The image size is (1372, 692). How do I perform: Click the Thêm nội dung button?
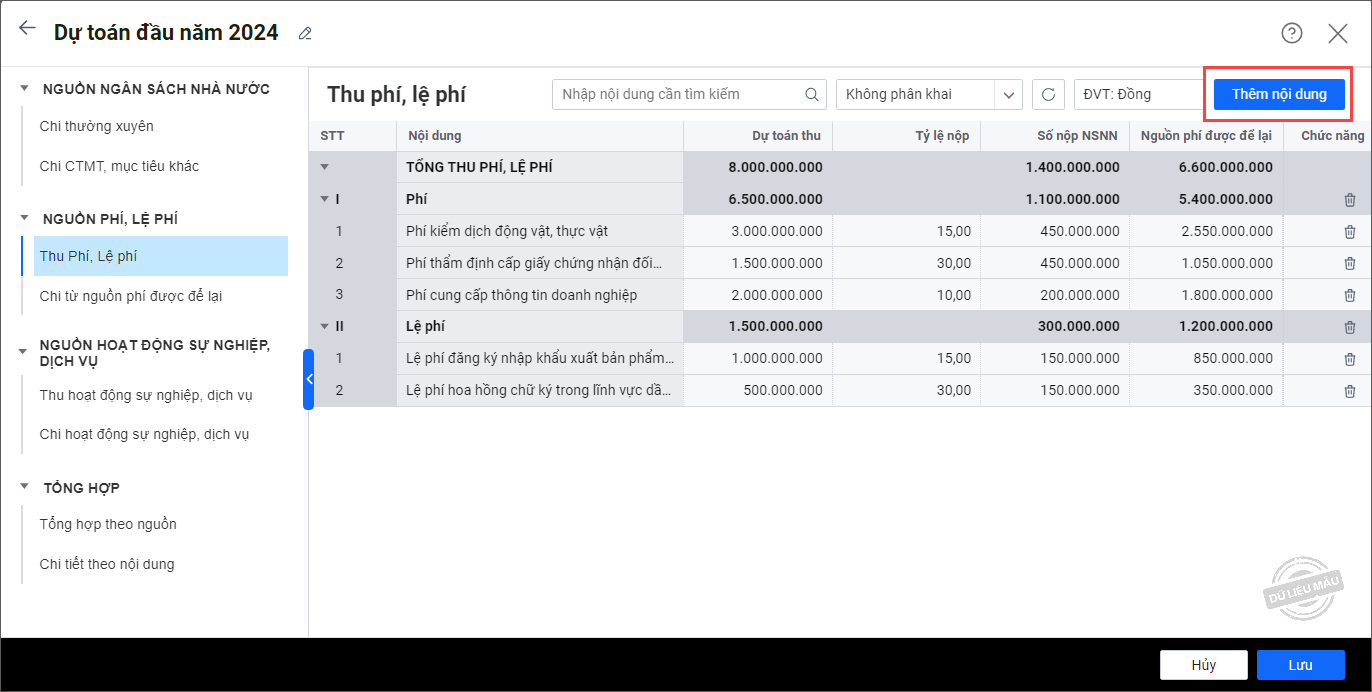(x=1279, y=94)
